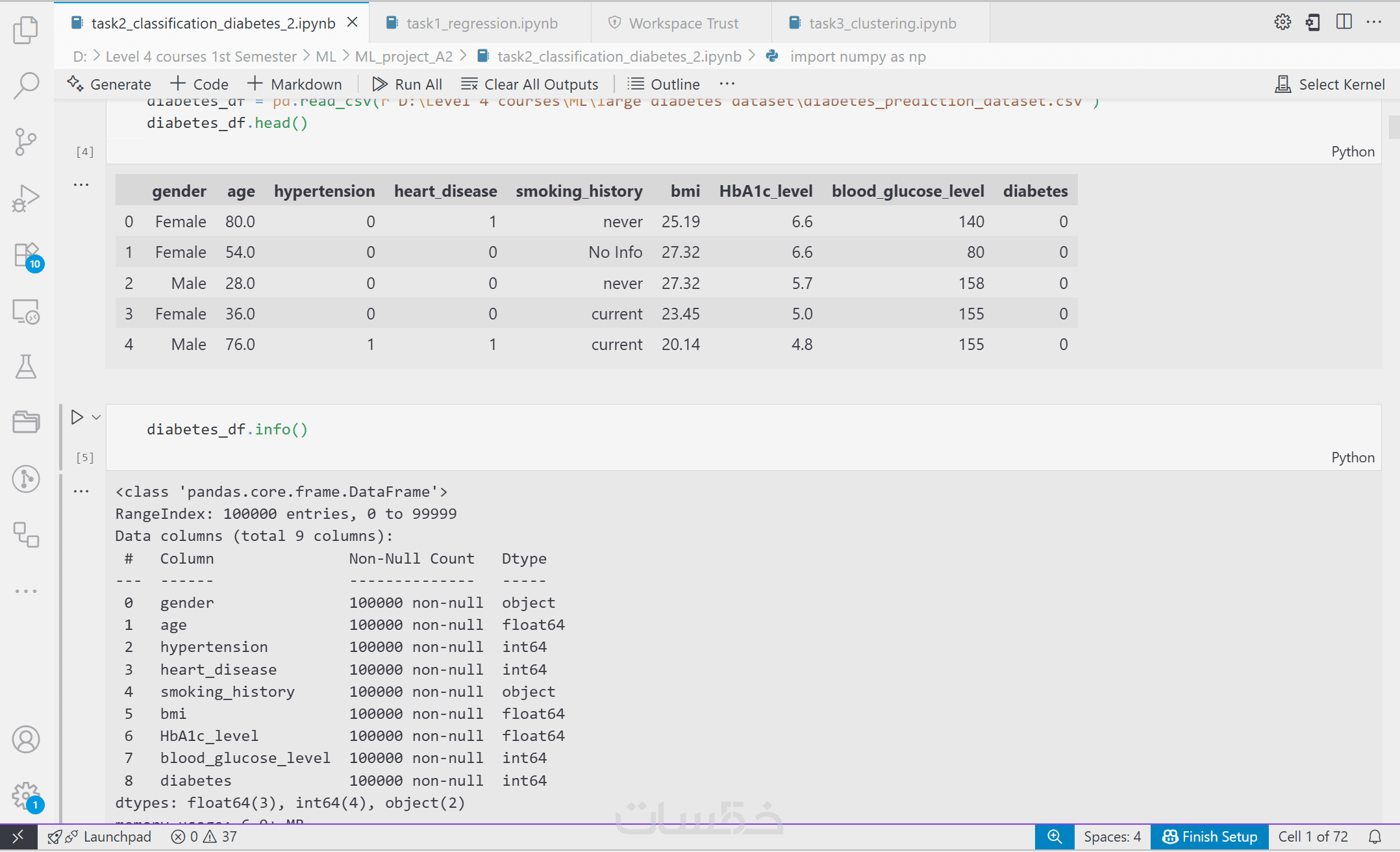Switch to task3_clustering.ipynb tab

coord(882,23)
